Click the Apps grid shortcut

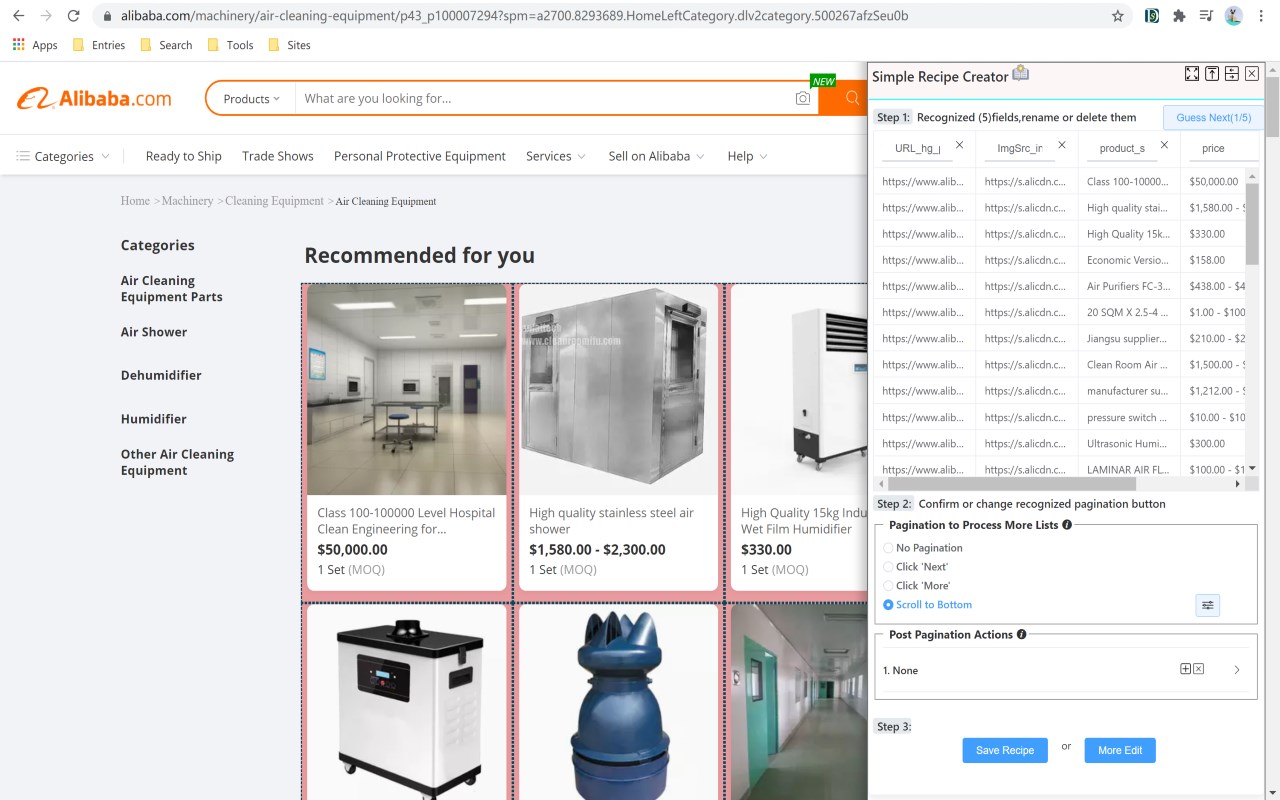pyautogui.click(x=35, y=45)
